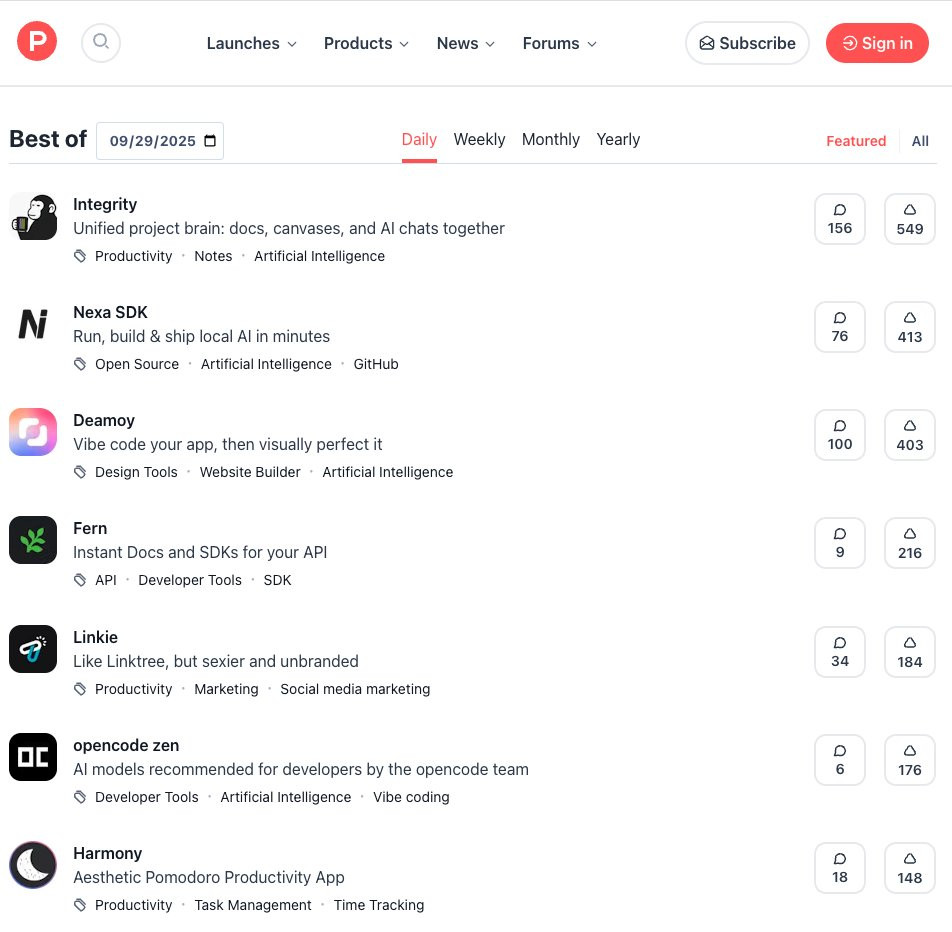Click the Product Hunt logo
952x932 pixels.
point(36,41)
